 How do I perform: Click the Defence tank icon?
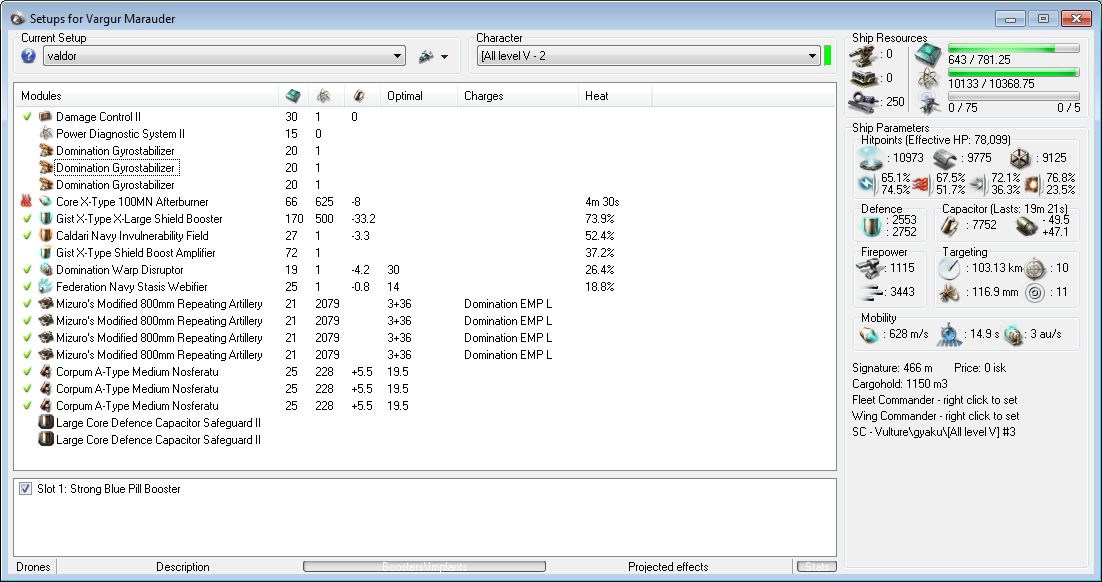[871, 226]
